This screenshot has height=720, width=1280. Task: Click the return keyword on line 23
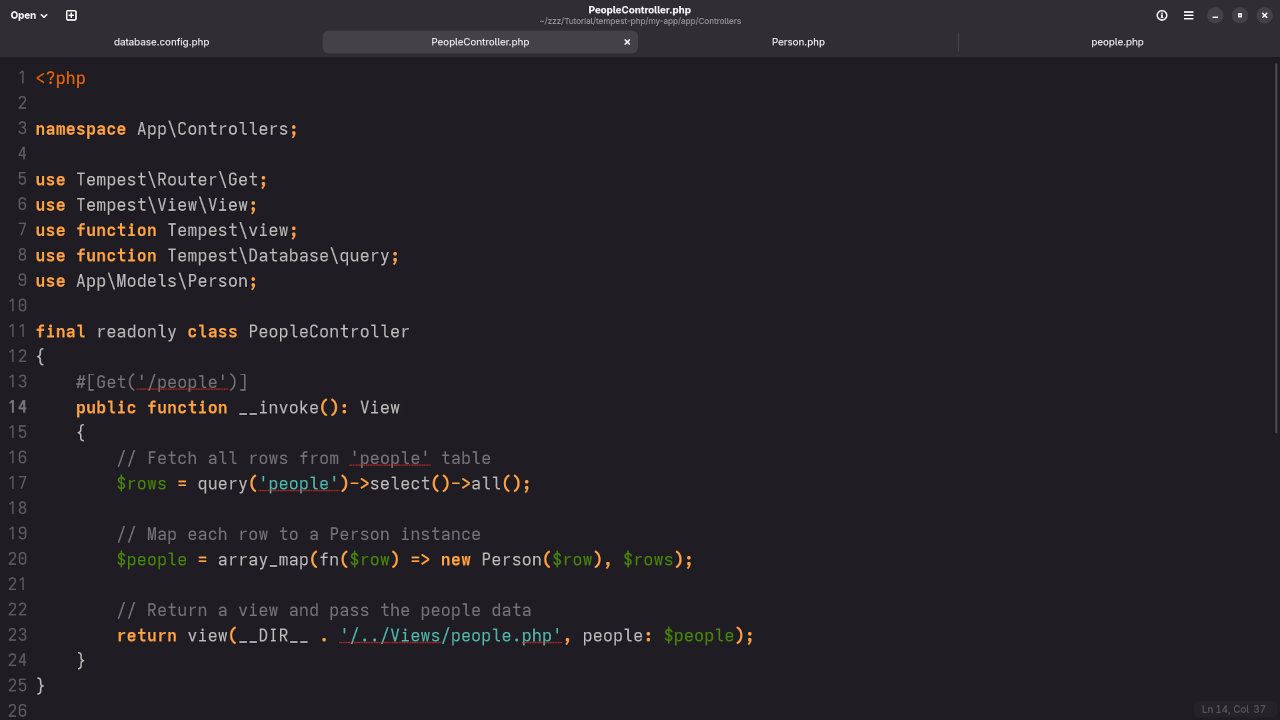(147, 636)
